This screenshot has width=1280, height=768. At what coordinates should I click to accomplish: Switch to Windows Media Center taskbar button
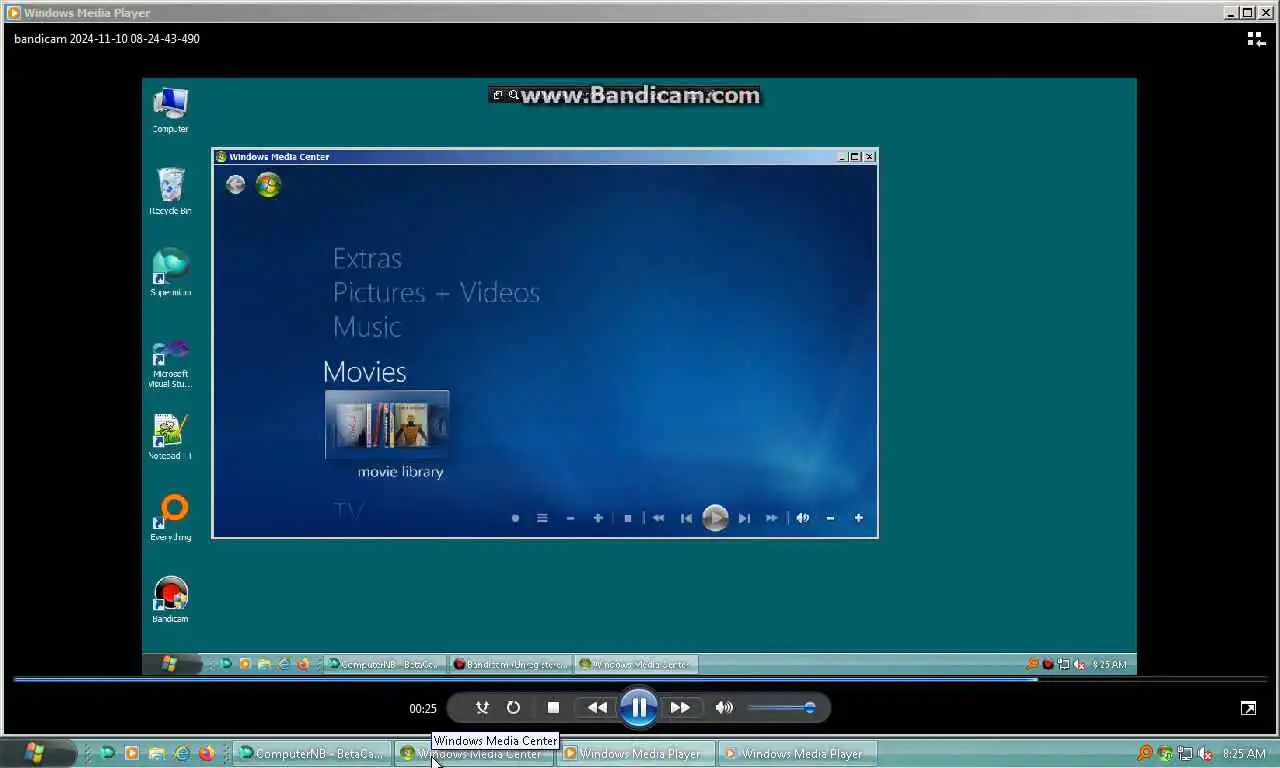click(473, 754)
